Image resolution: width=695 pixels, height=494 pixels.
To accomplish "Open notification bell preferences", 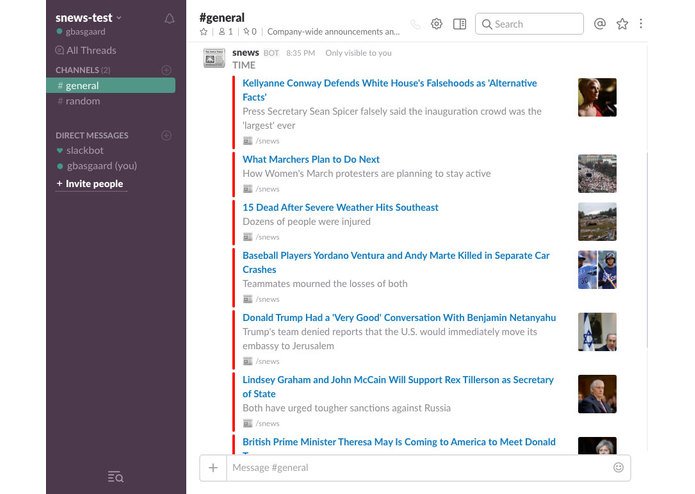I will 169,19.
